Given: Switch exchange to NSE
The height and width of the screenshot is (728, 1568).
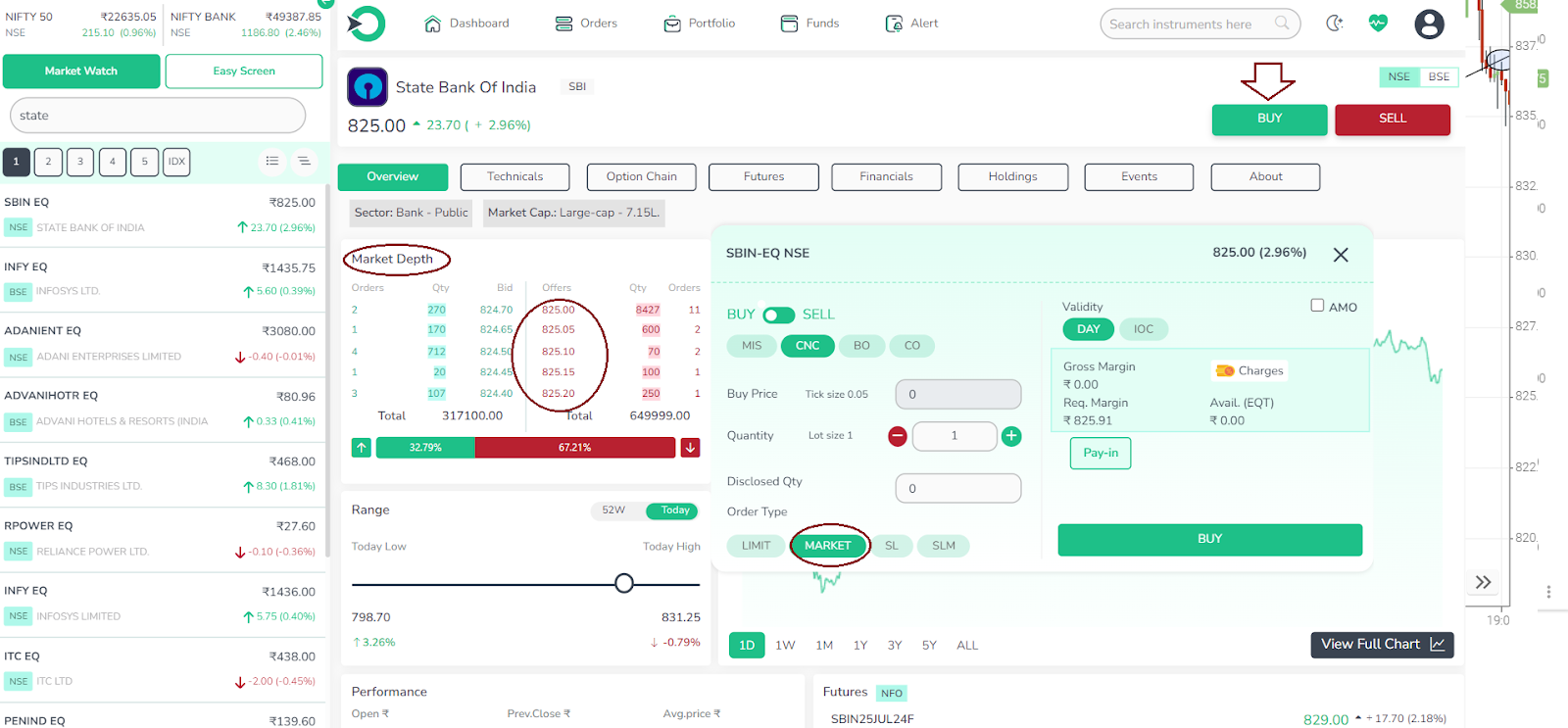Looking at the screenshot, I should tap(1398, 76).
